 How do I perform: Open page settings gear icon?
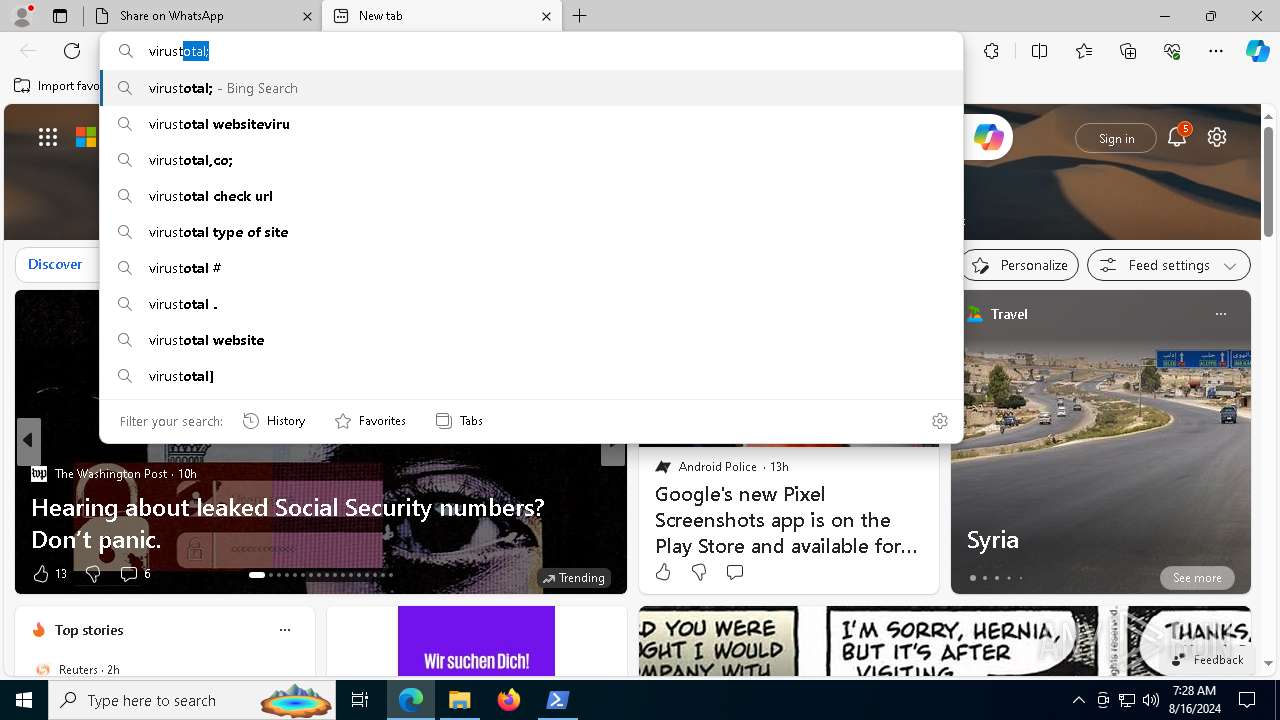tap(1217, 138)
